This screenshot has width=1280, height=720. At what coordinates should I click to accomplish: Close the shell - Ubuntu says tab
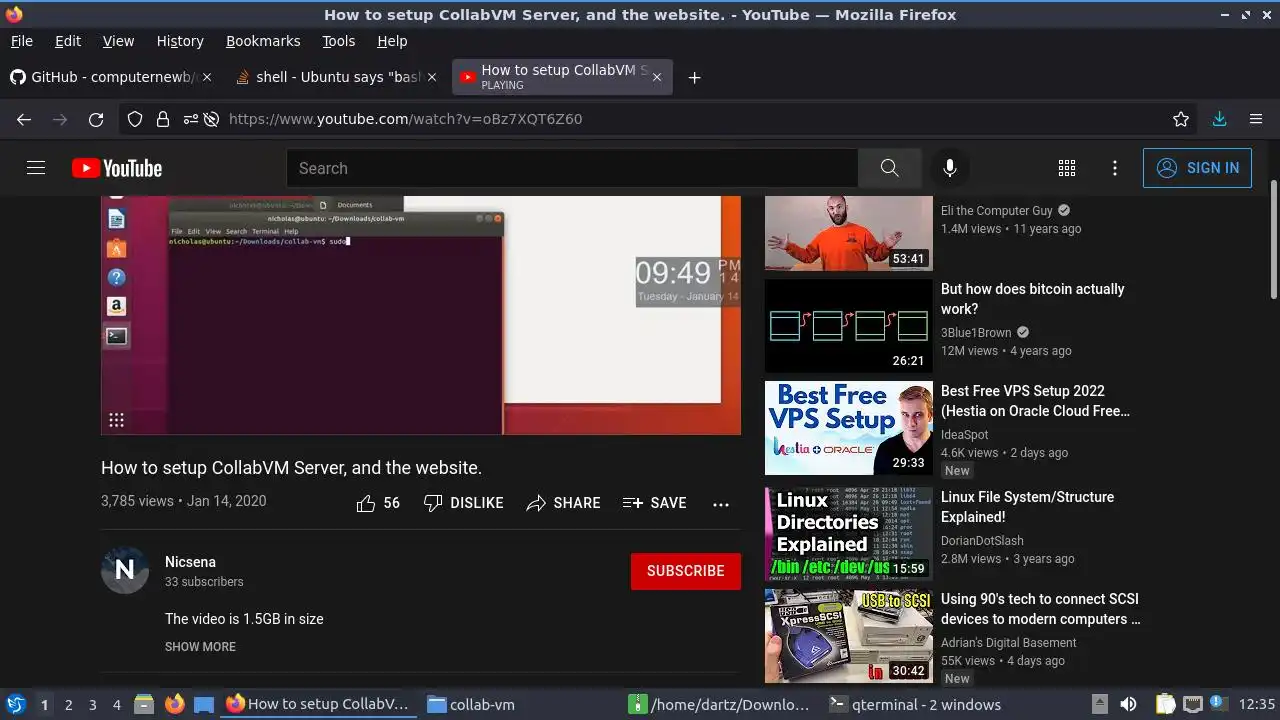coord(432,77)
